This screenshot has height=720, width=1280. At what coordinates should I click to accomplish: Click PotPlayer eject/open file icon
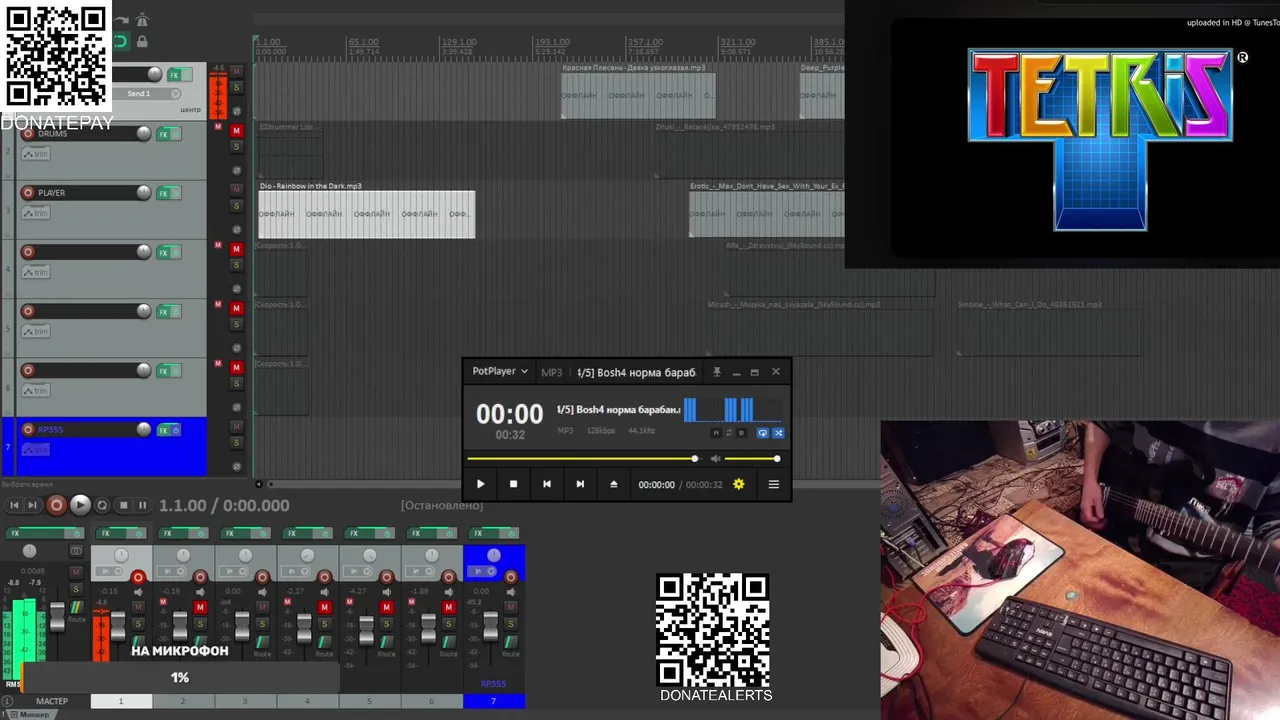click(x=614, y=484)
